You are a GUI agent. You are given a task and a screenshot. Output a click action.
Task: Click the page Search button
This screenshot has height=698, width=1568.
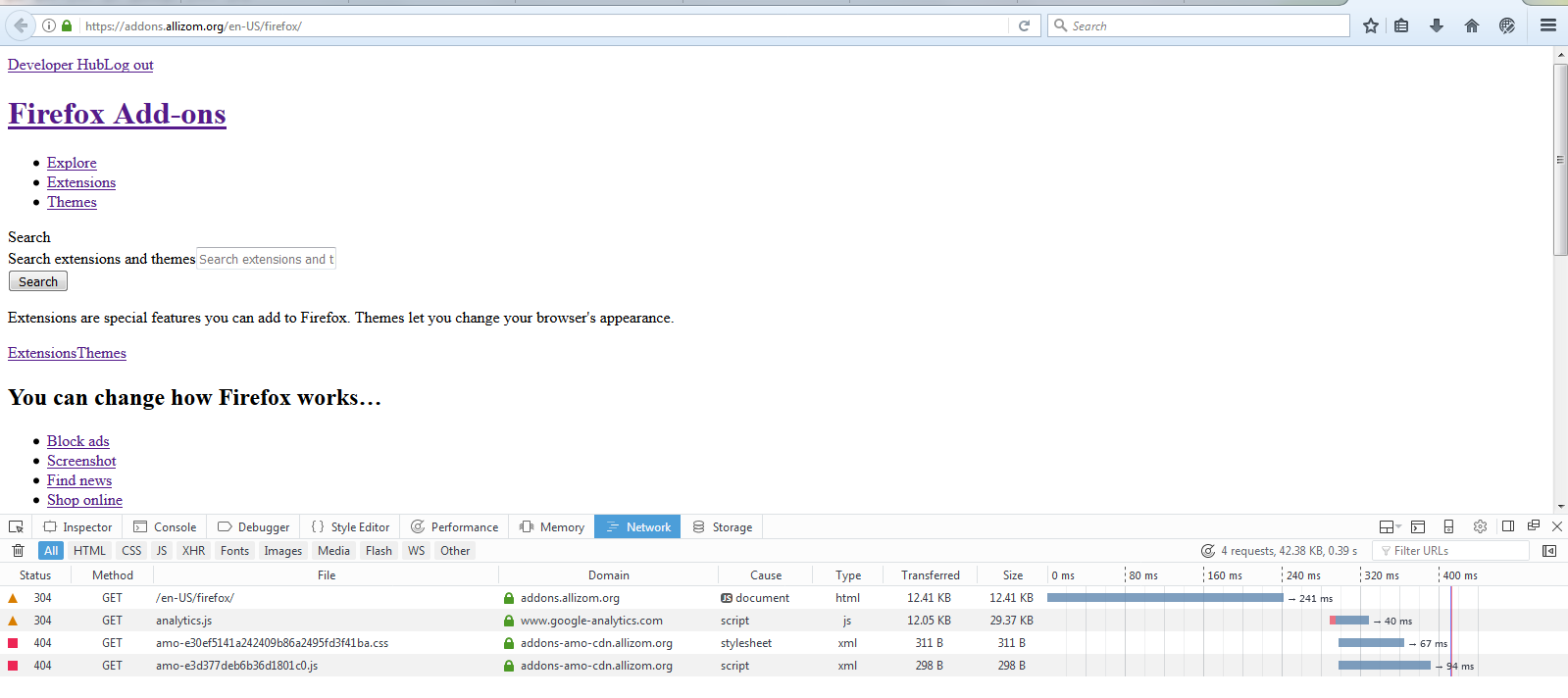click(x=38, y=281)
